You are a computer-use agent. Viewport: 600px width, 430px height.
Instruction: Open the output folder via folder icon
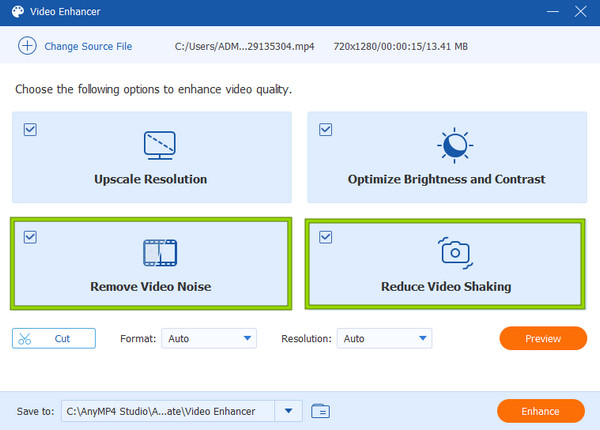[x=320, y=411]
